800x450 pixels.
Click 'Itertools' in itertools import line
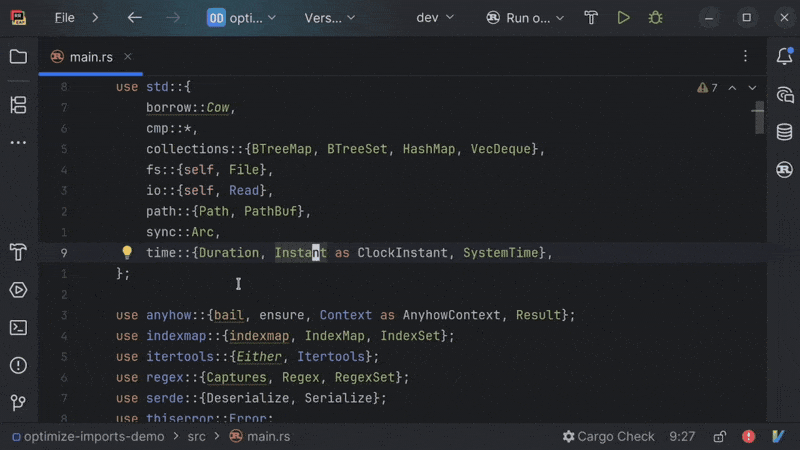point(331,357)
